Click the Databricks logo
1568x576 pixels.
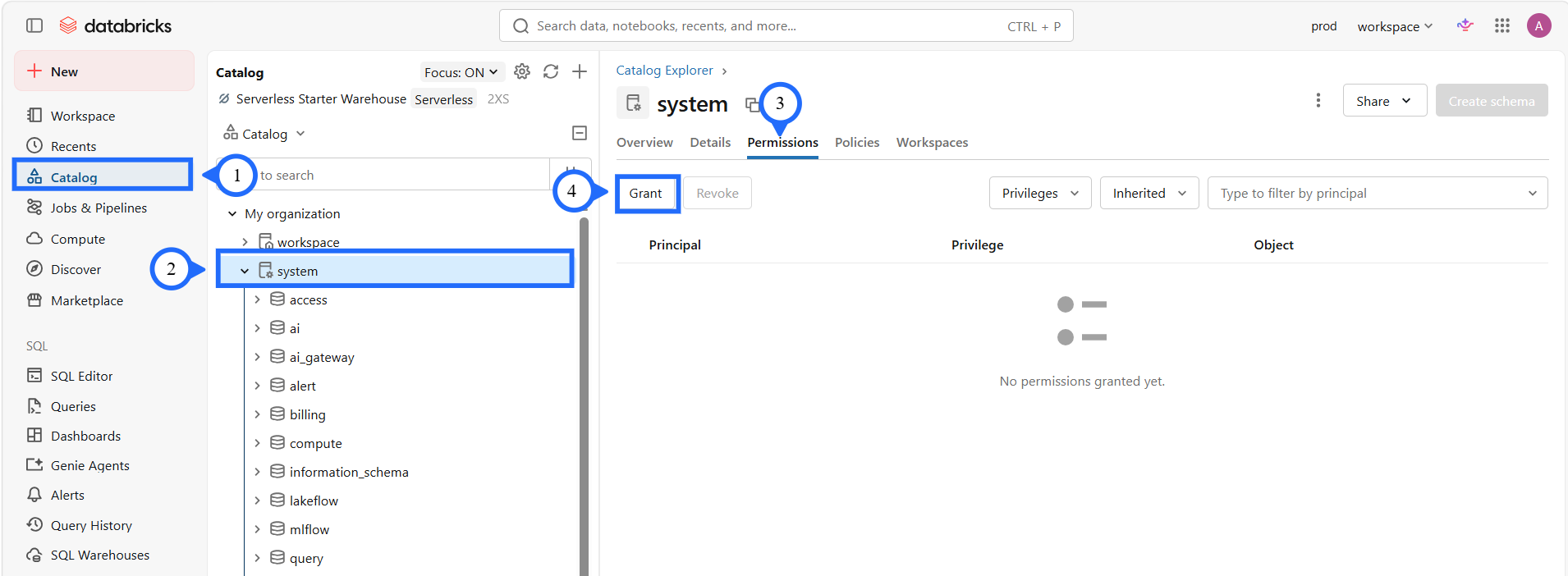(116, 25)
